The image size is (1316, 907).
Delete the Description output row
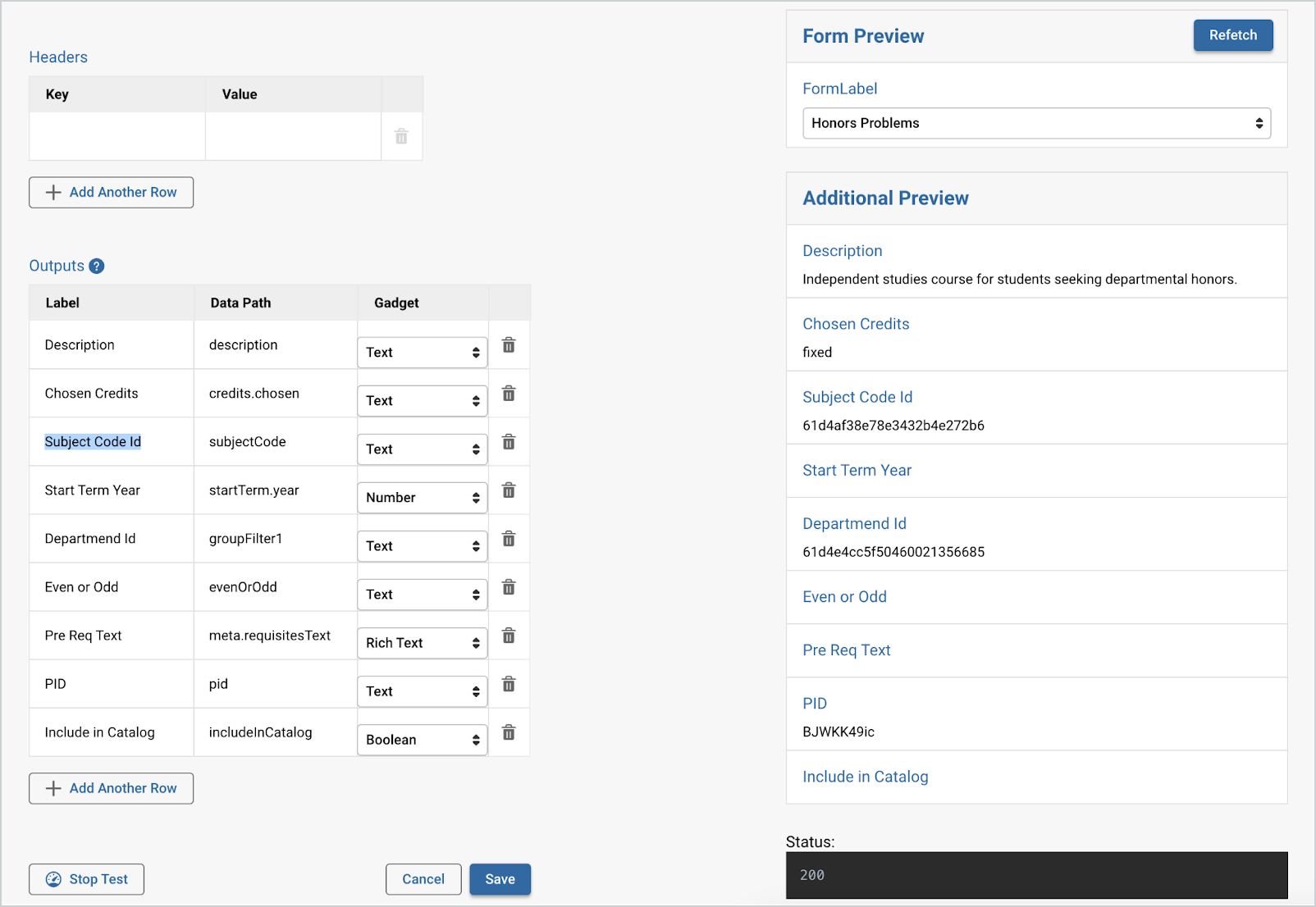coord(509,345)
